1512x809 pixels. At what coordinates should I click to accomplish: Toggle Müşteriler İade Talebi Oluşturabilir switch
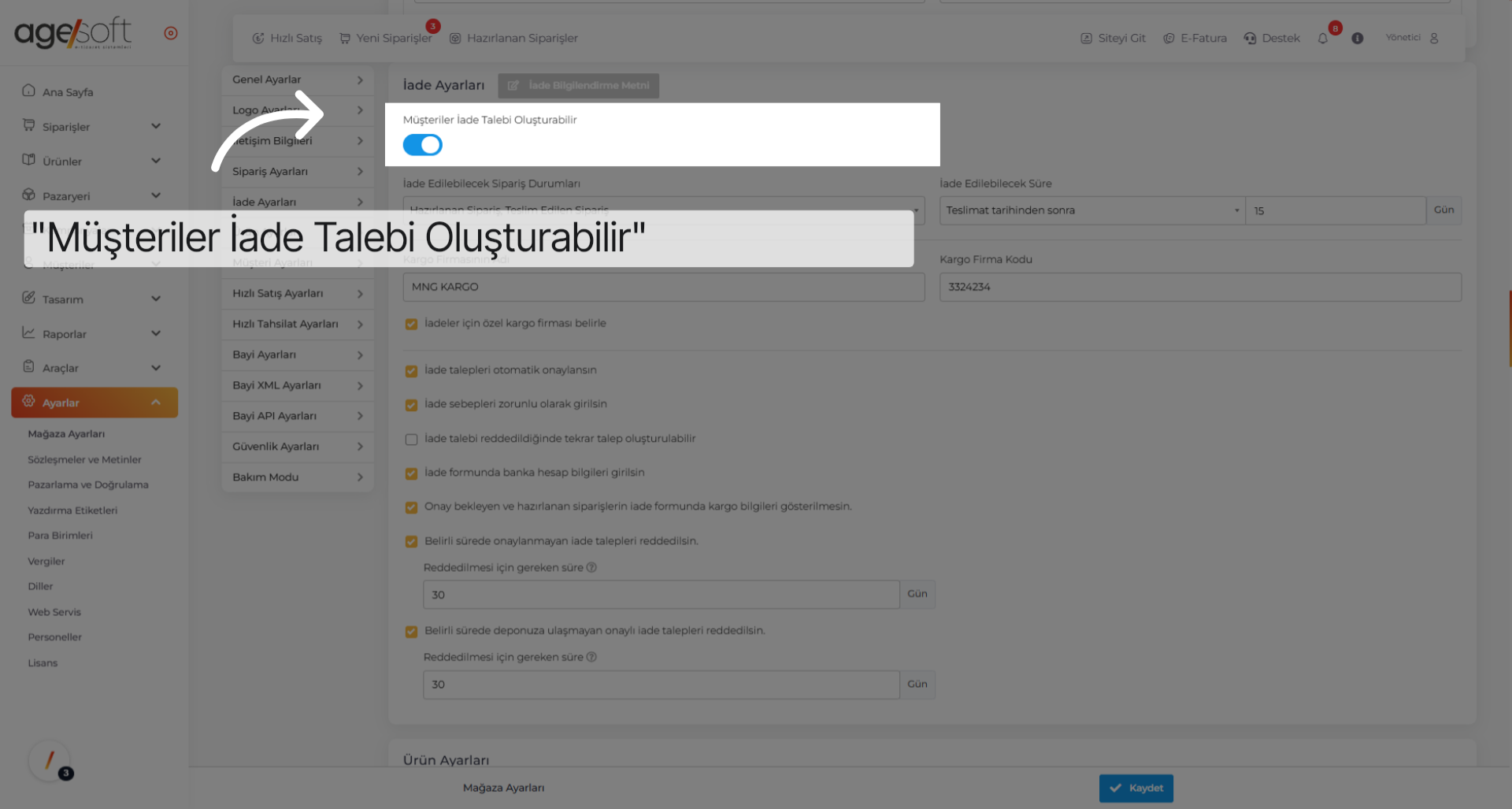pos(422,144)
